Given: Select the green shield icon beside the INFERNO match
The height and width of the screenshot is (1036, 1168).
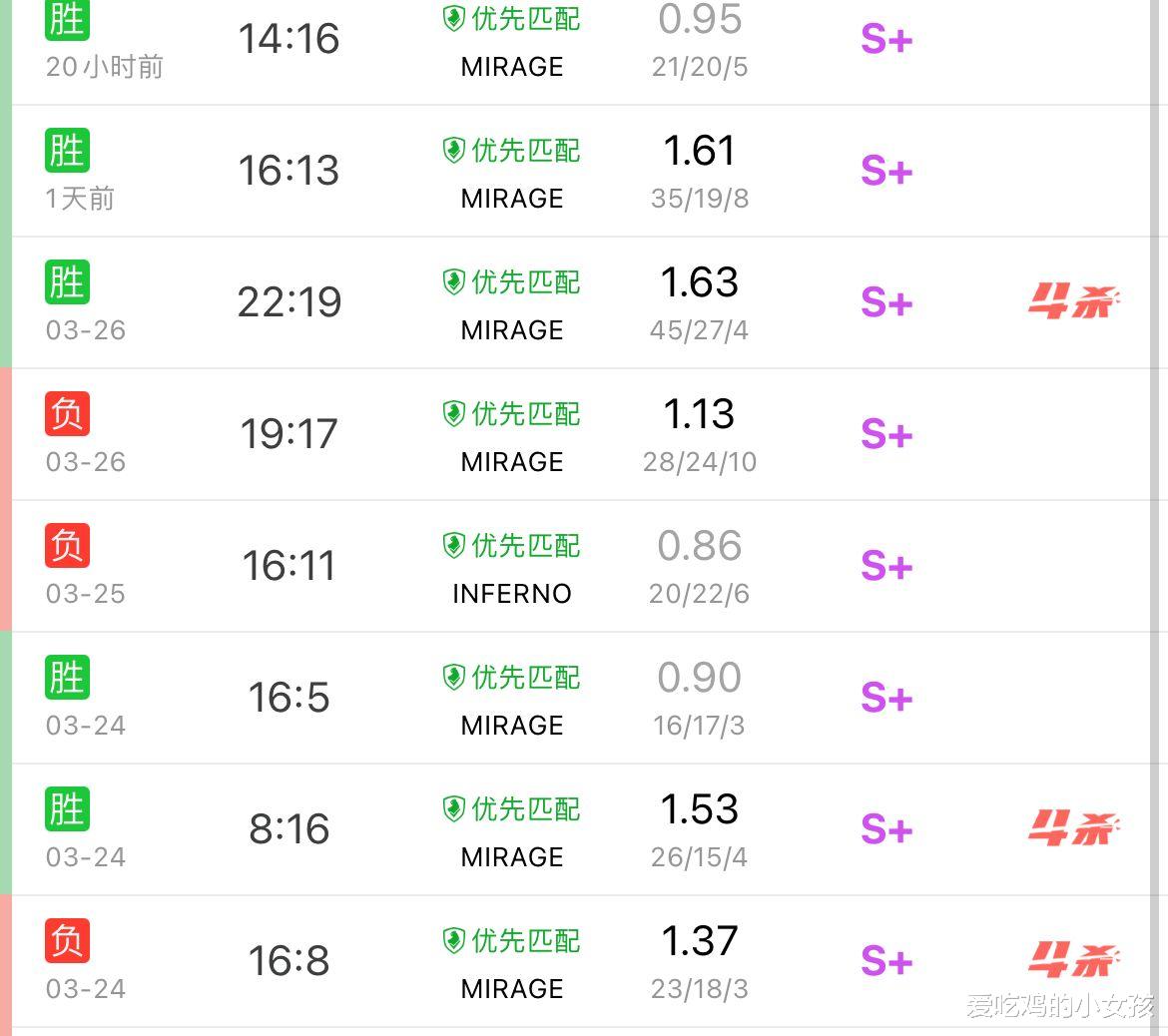Looking at the screenshot, I should click(454, 546).
